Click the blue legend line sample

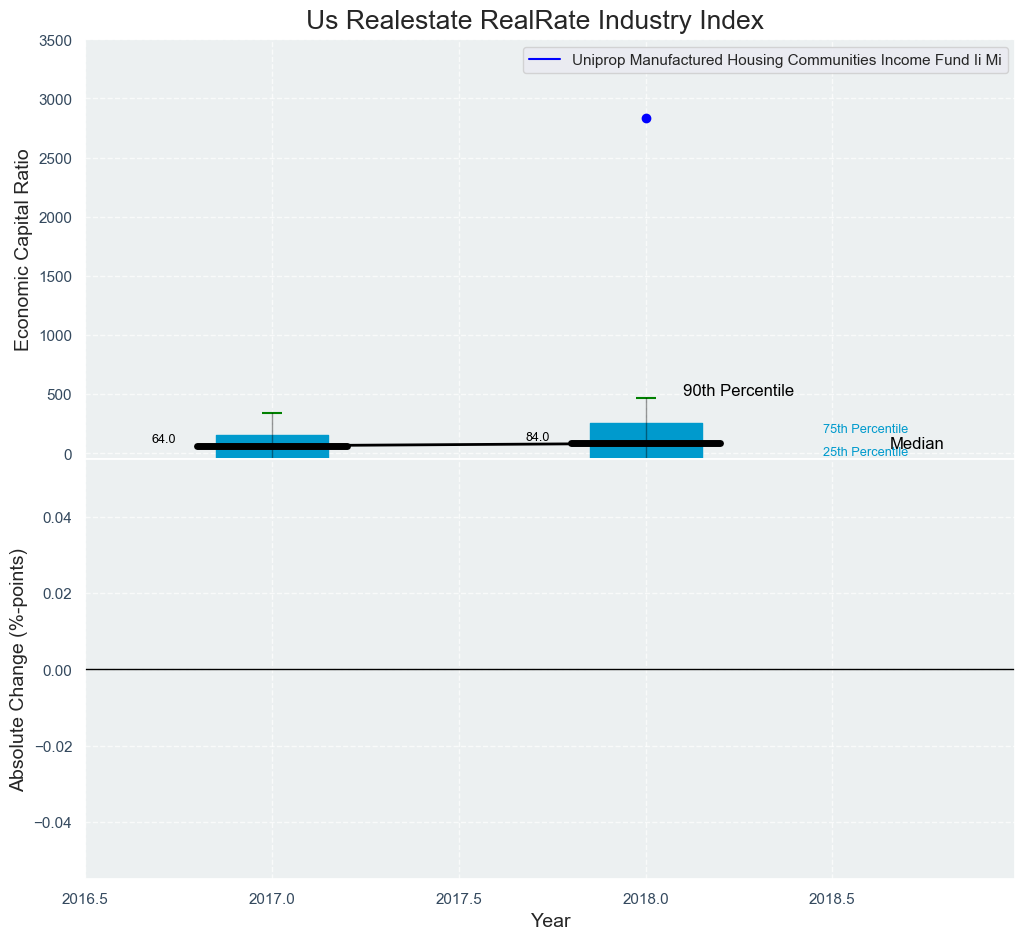point(545,60)
